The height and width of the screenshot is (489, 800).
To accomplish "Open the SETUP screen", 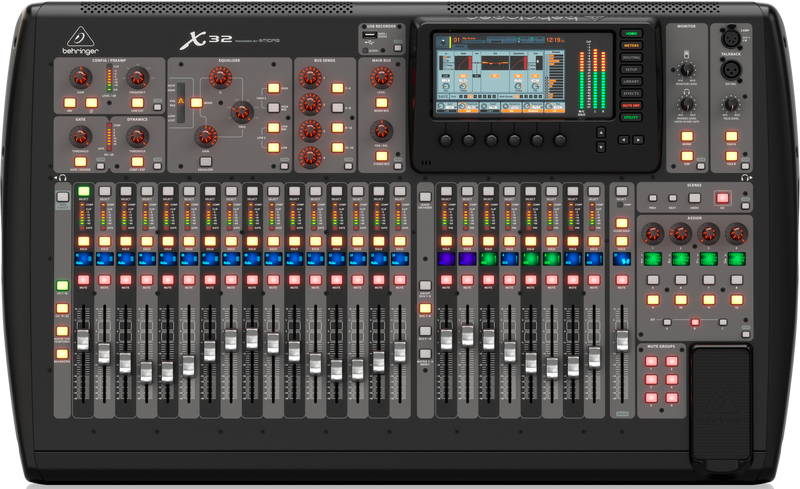I will 631,69.
